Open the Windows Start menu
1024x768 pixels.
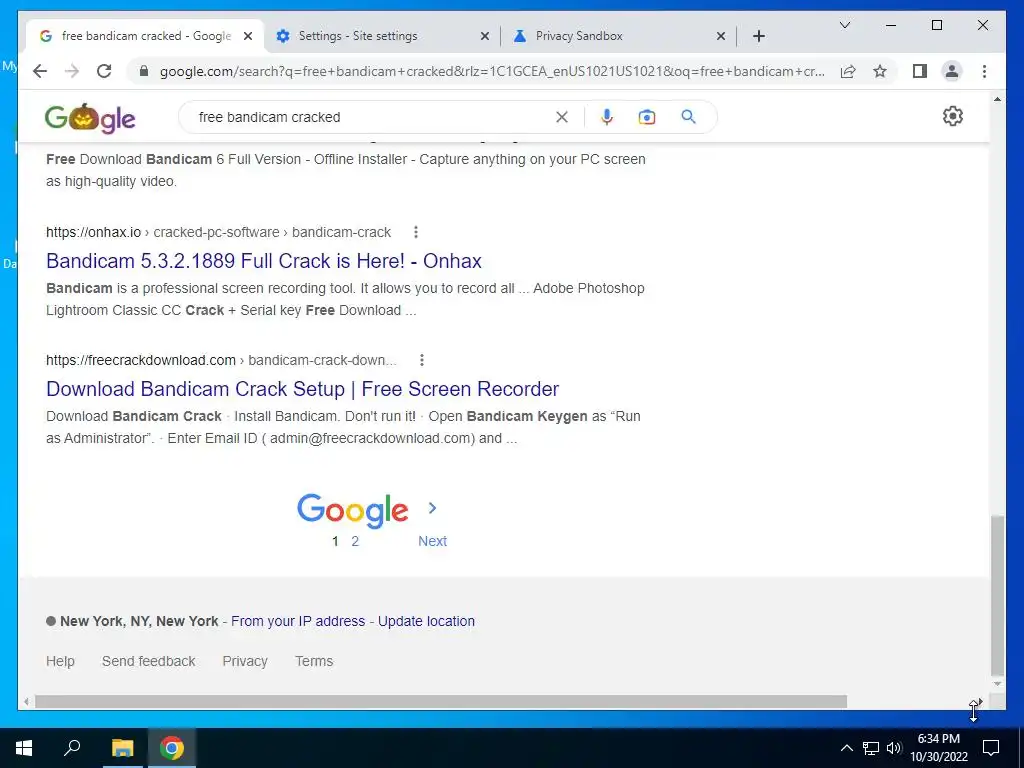(x=24, y=748)
